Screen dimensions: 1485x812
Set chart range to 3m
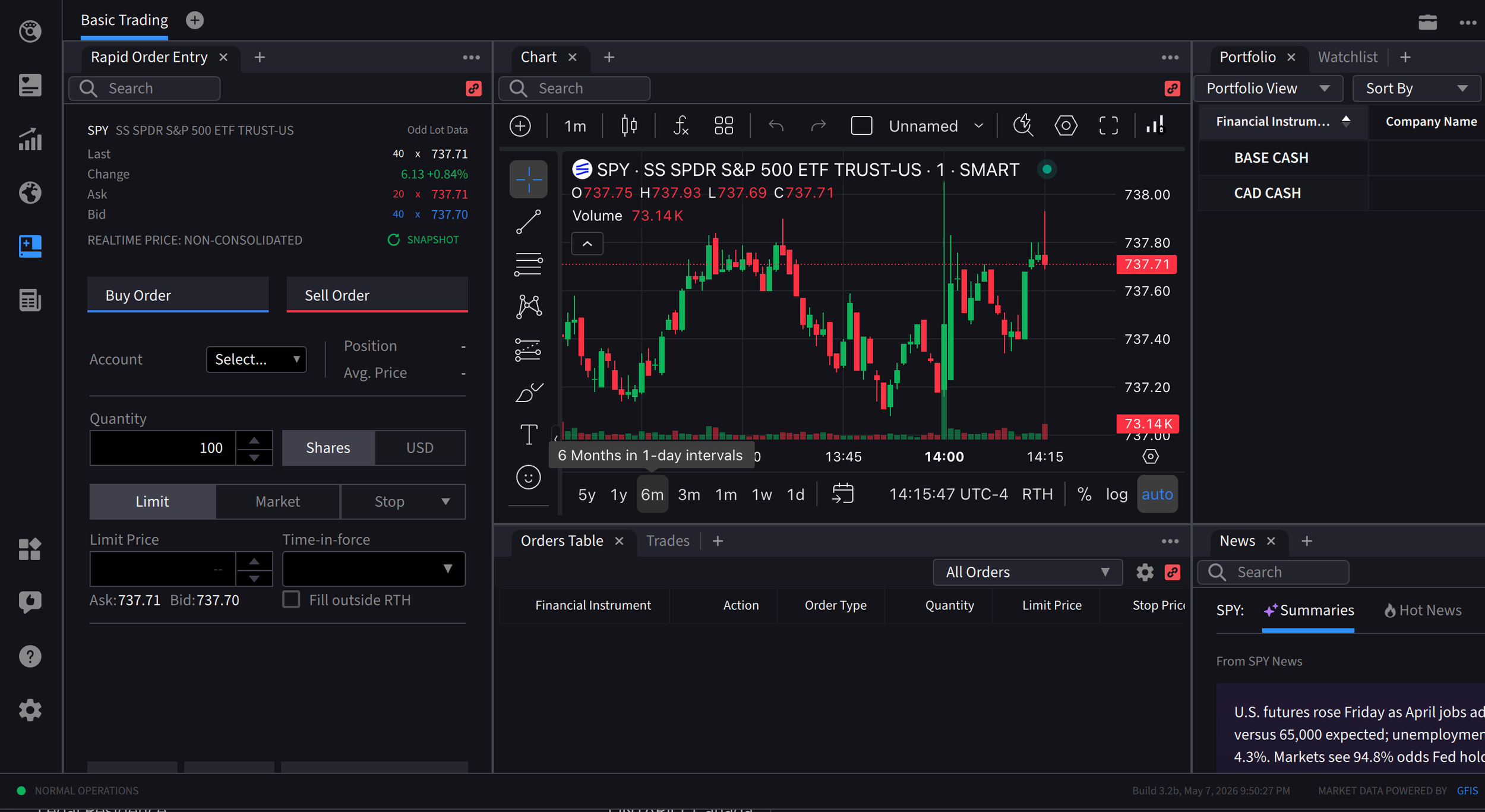pos(689,494)
